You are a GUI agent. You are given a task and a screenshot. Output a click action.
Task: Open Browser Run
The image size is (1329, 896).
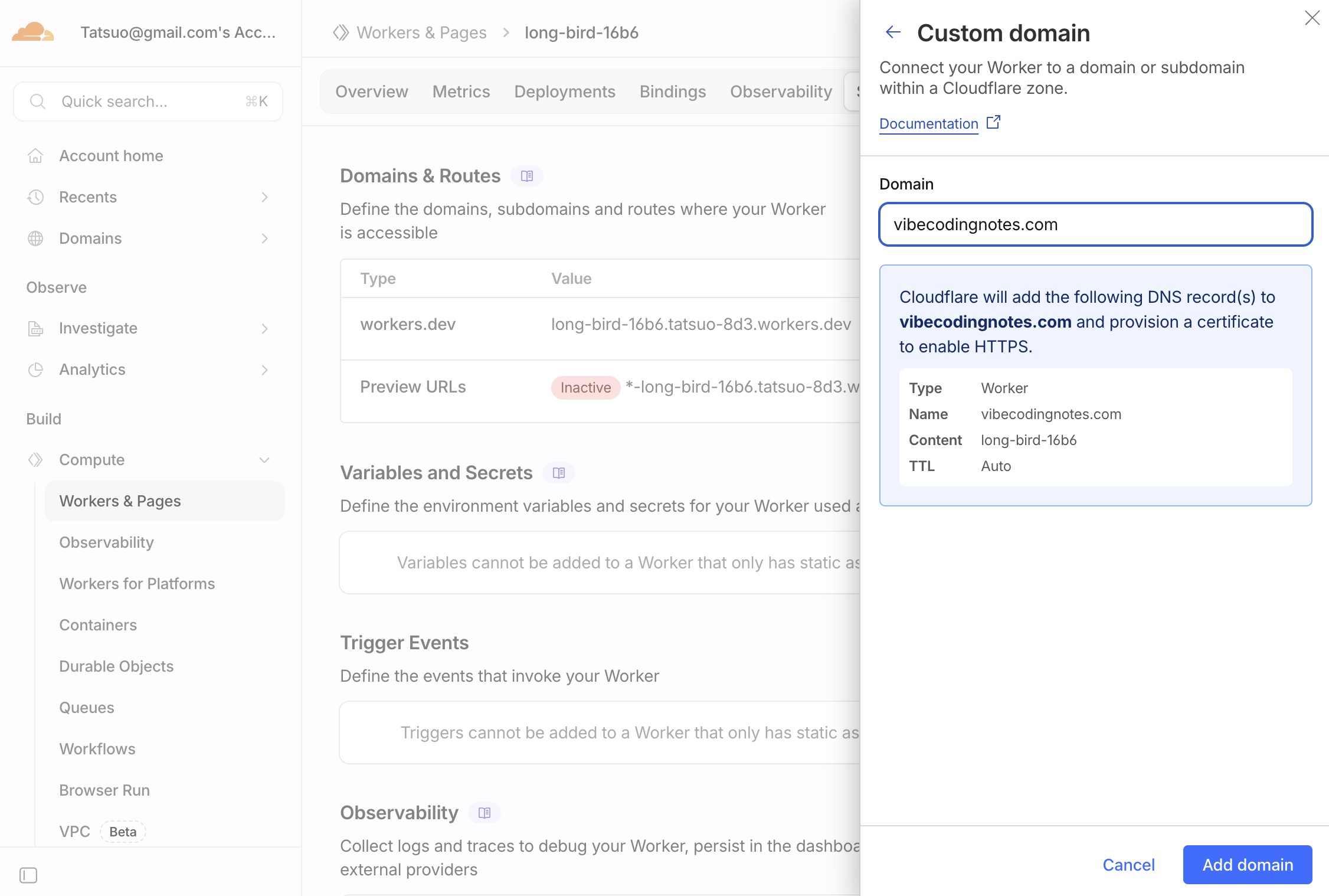104,790
